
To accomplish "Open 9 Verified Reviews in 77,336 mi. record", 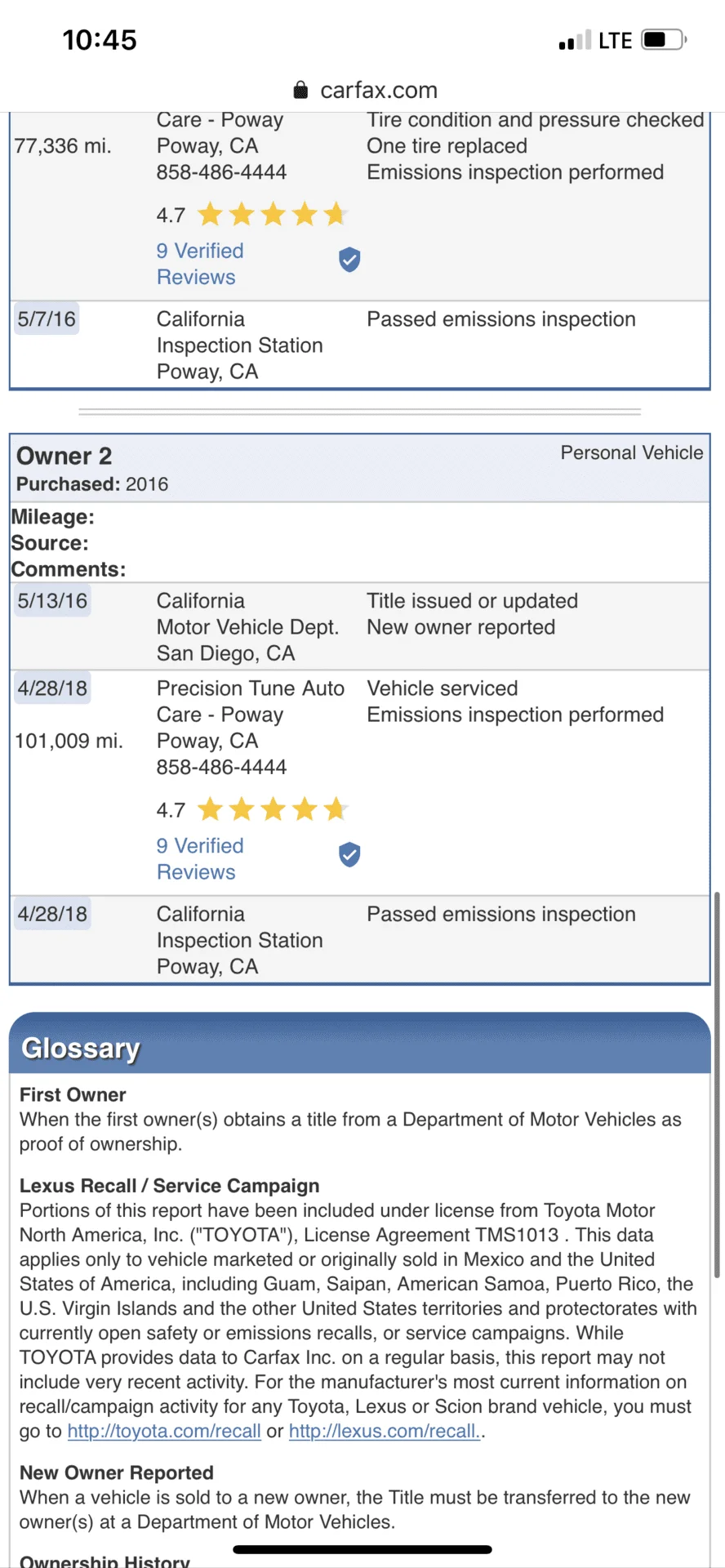I will [200, 264].
